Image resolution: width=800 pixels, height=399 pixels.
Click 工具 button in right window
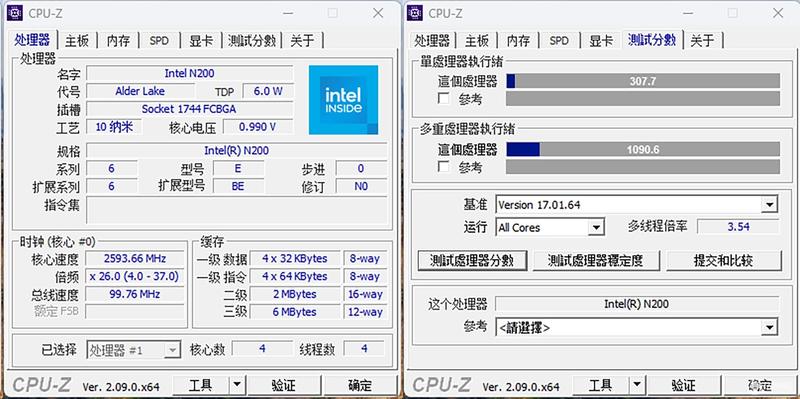click(x=601, y=385)
